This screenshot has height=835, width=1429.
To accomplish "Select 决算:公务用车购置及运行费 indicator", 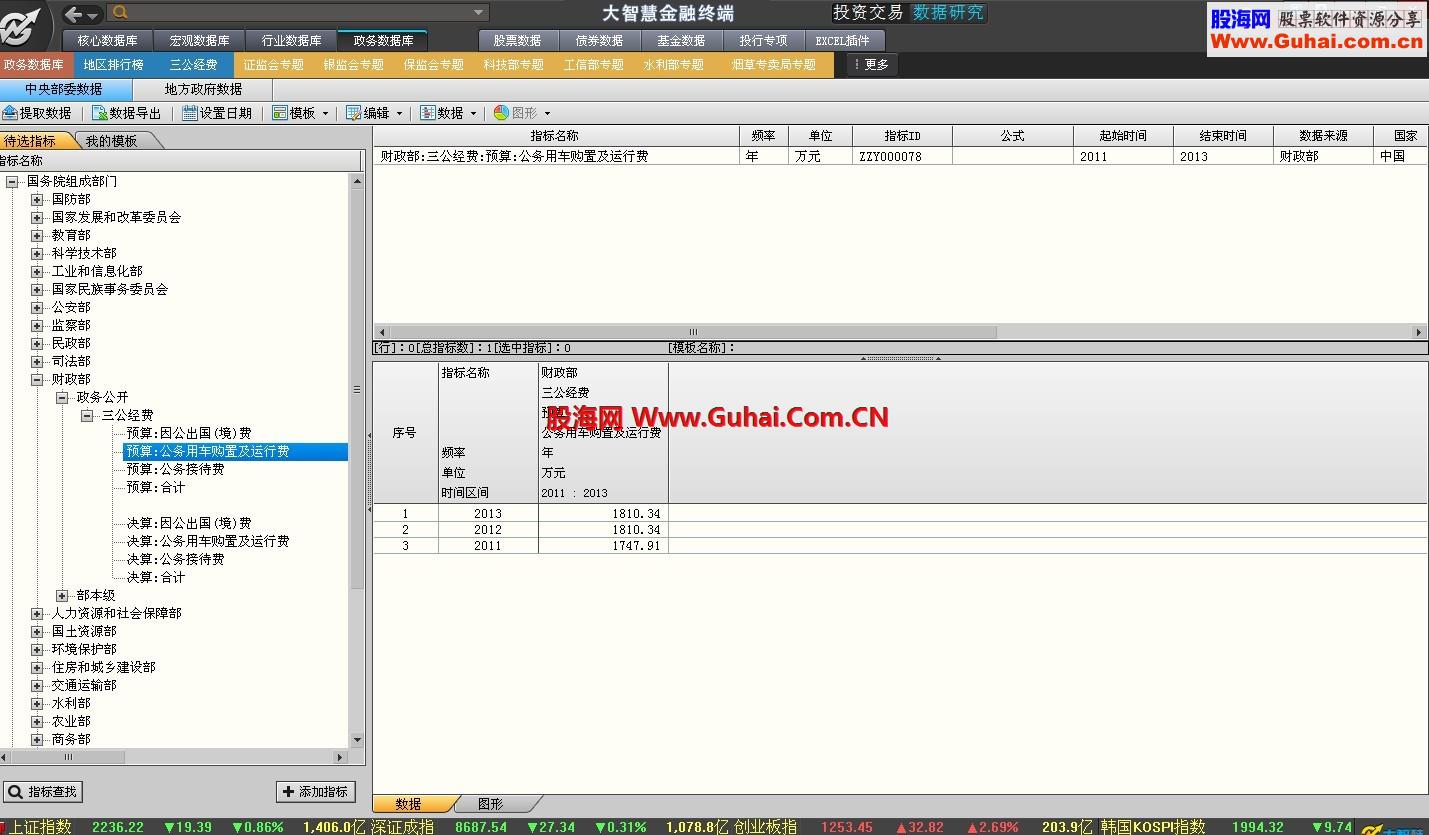I will point(207,541).
